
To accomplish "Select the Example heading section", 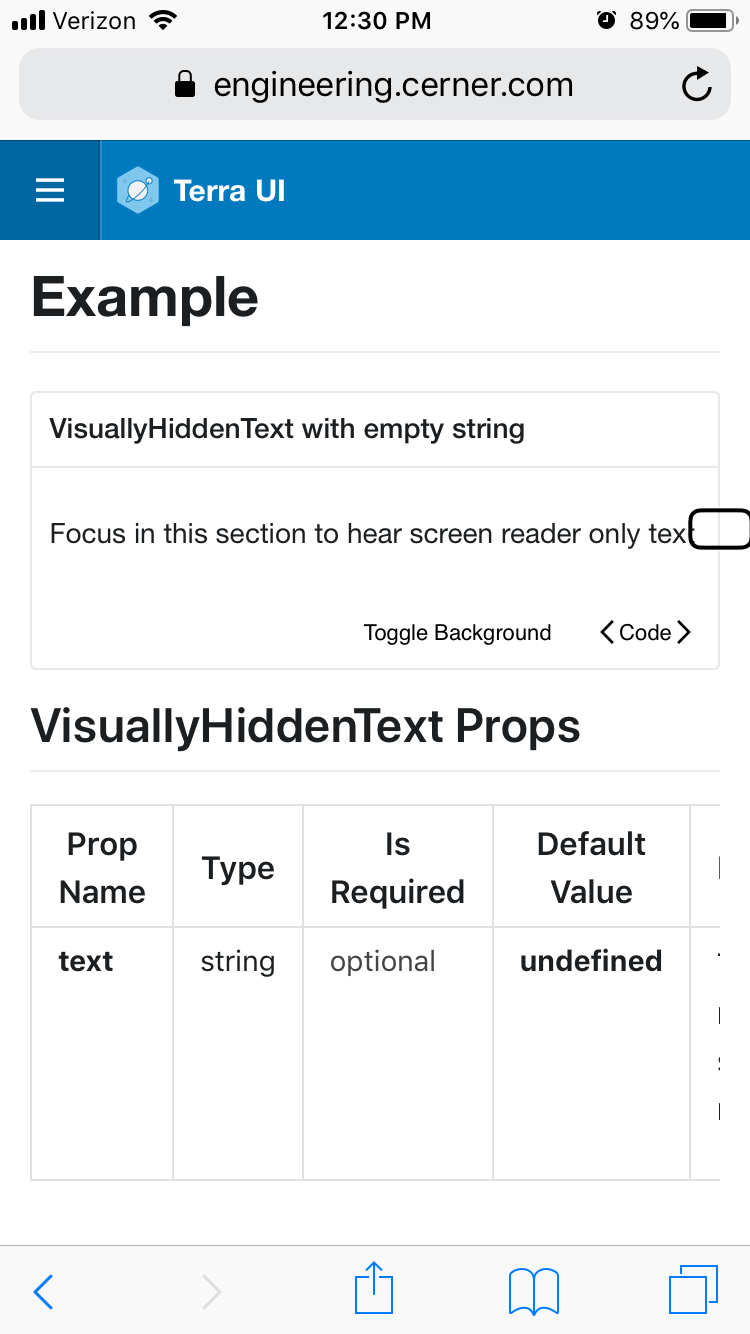I will click(x=144, y=296).
